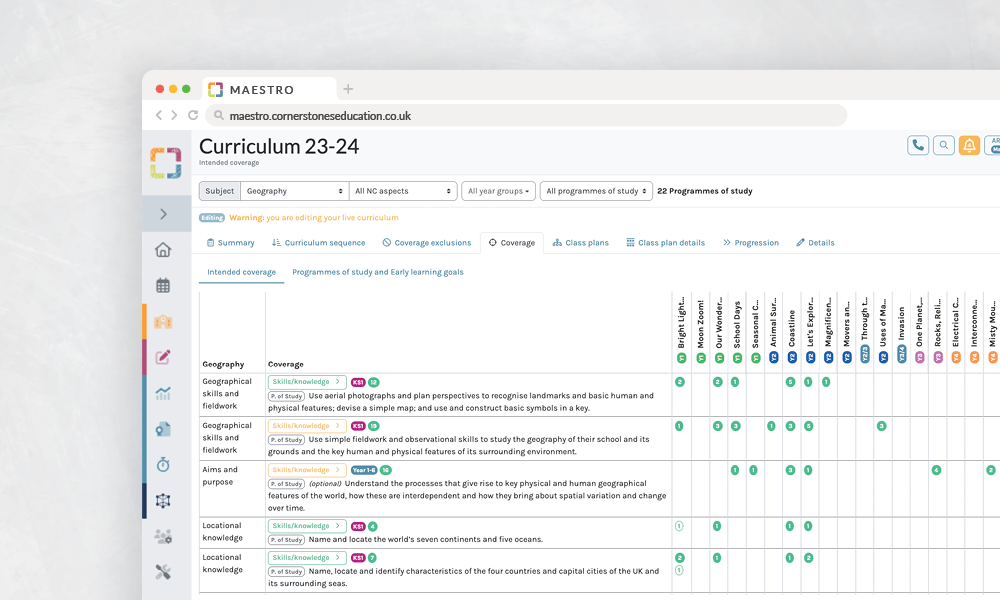1000x600 pixels.
Task: Open the Class plan details tab
Action: tap(665, 243)
